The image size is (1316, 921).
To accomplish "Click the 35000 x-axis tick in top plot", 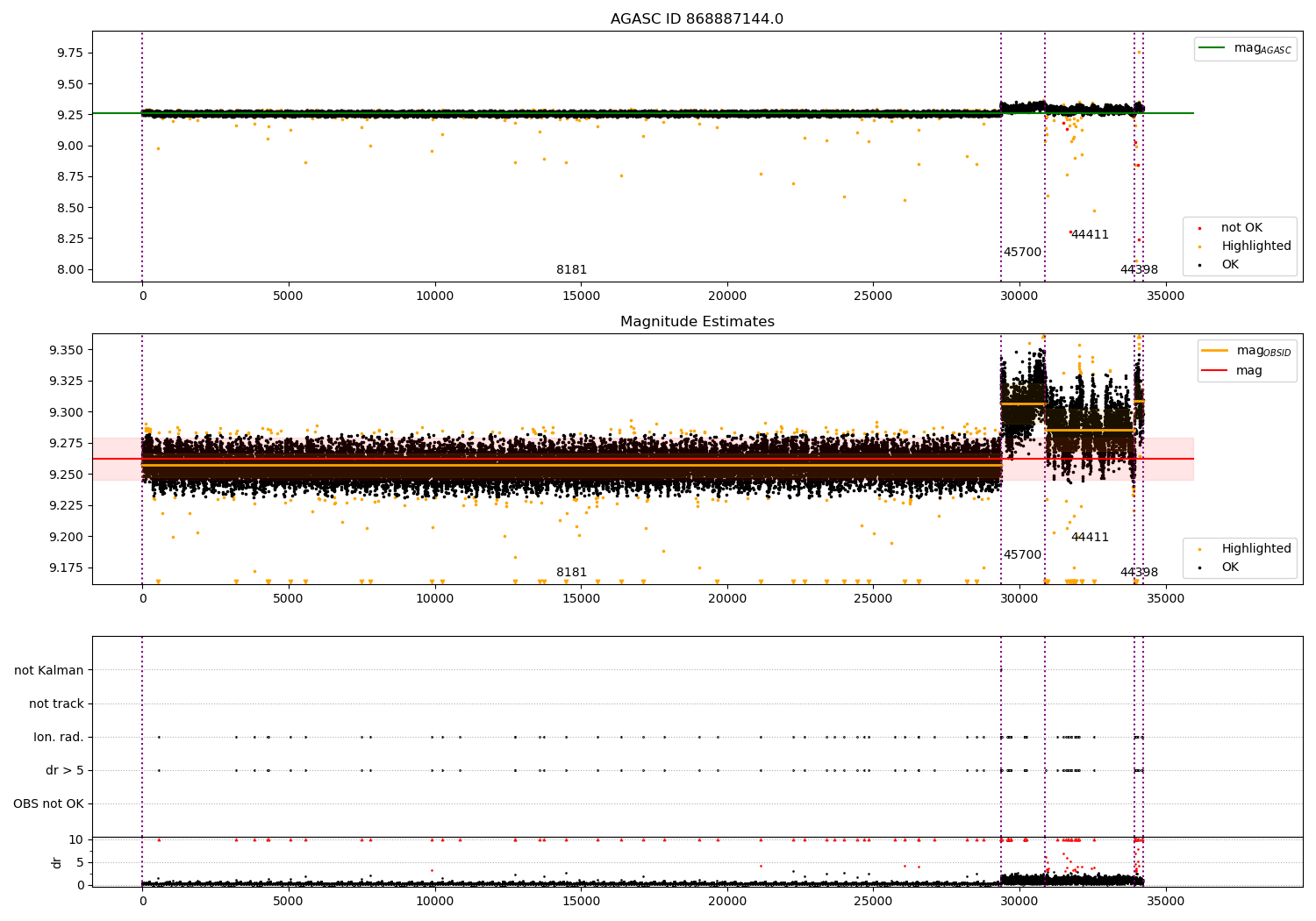I will [1166, 296].
